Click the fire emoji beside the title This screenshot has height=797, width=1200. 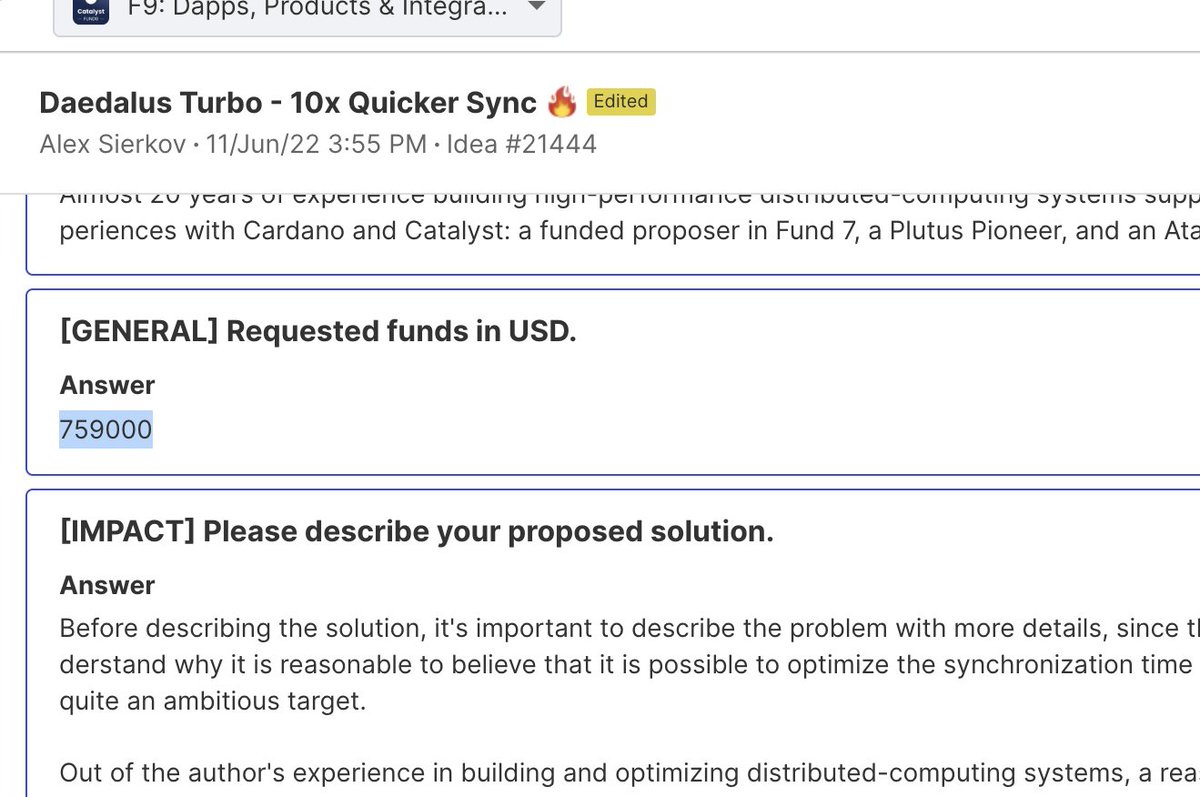[563, 103]
